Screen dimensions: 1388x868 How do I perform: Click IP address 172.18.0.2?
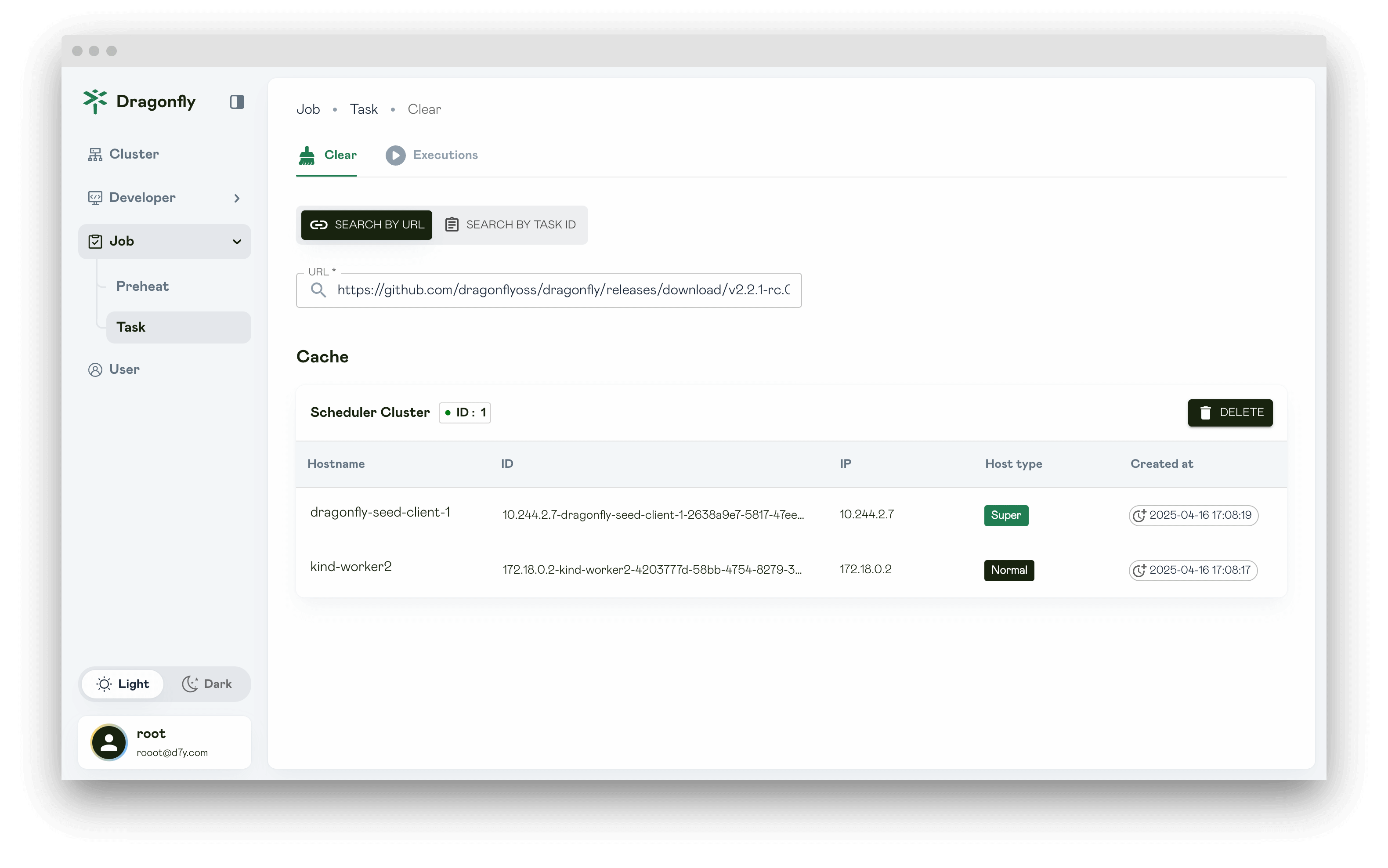tap(866, 569)
